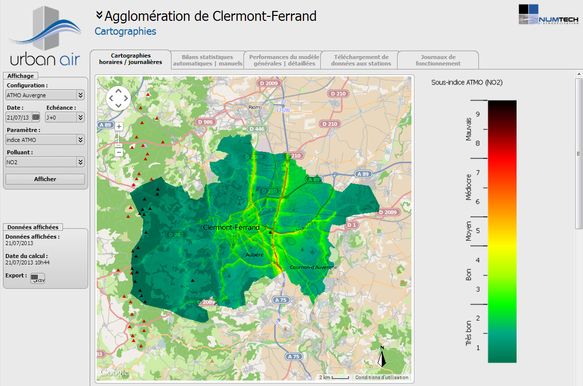
Task: Click the Numtech logo
Action: point(548,15)
